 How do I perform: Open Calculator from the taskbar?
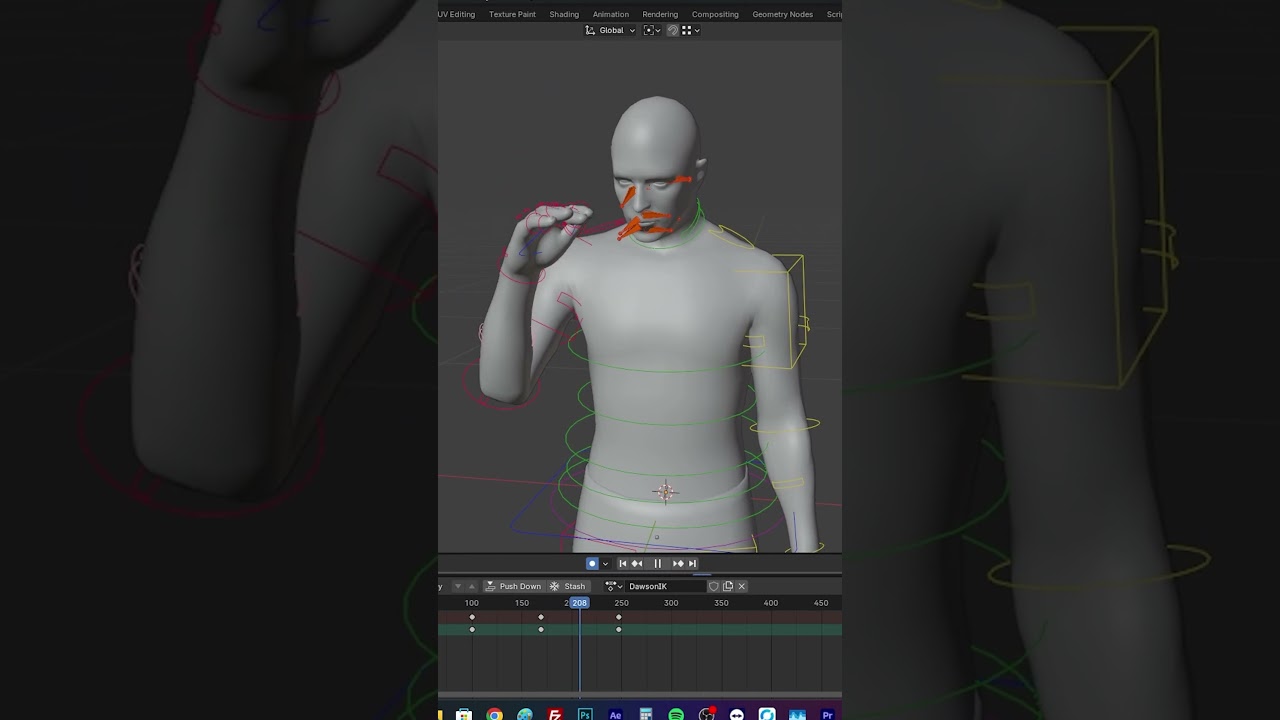tap(646, 714)
